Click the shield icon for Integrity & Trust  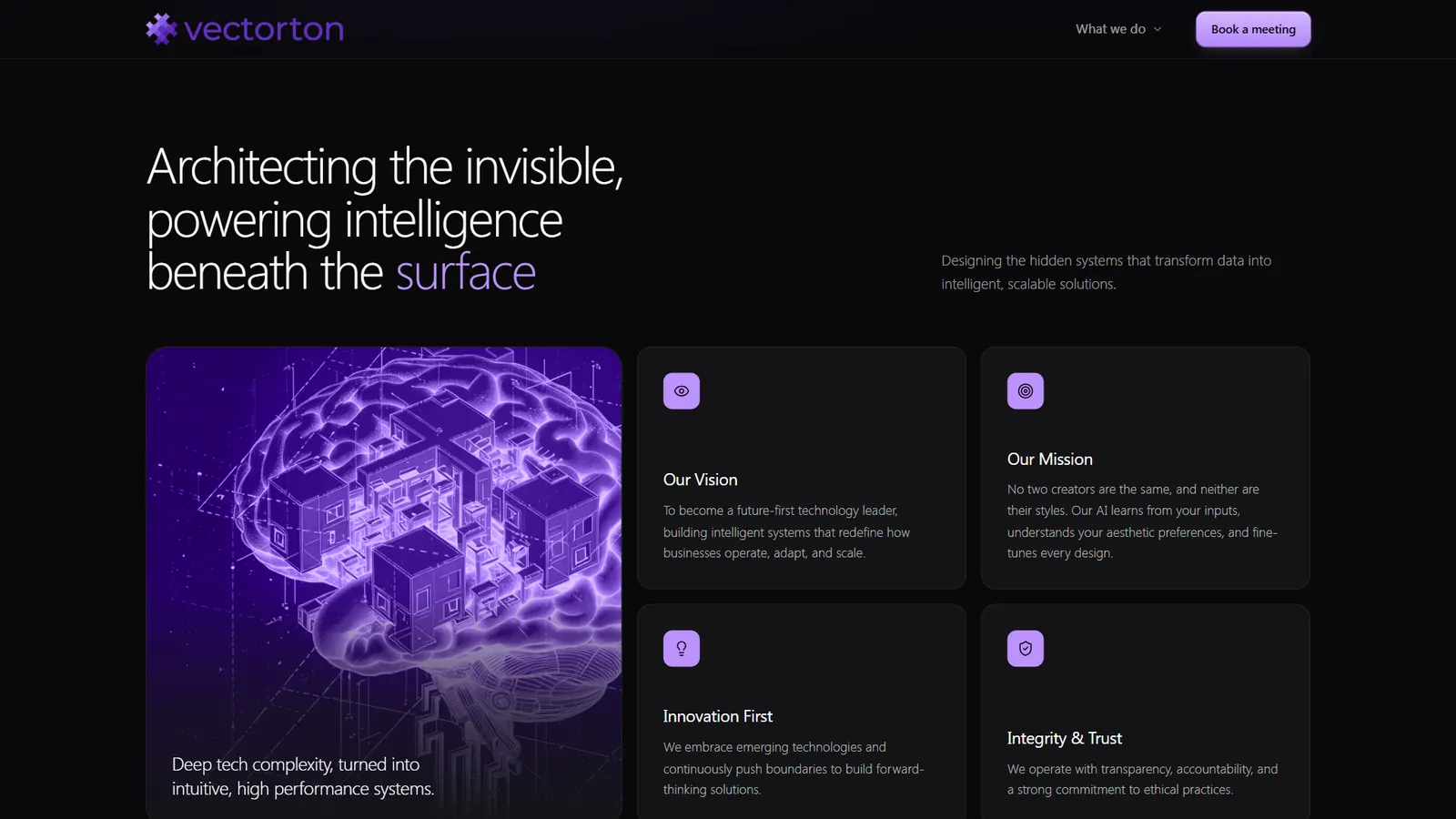click(1026, 649)
